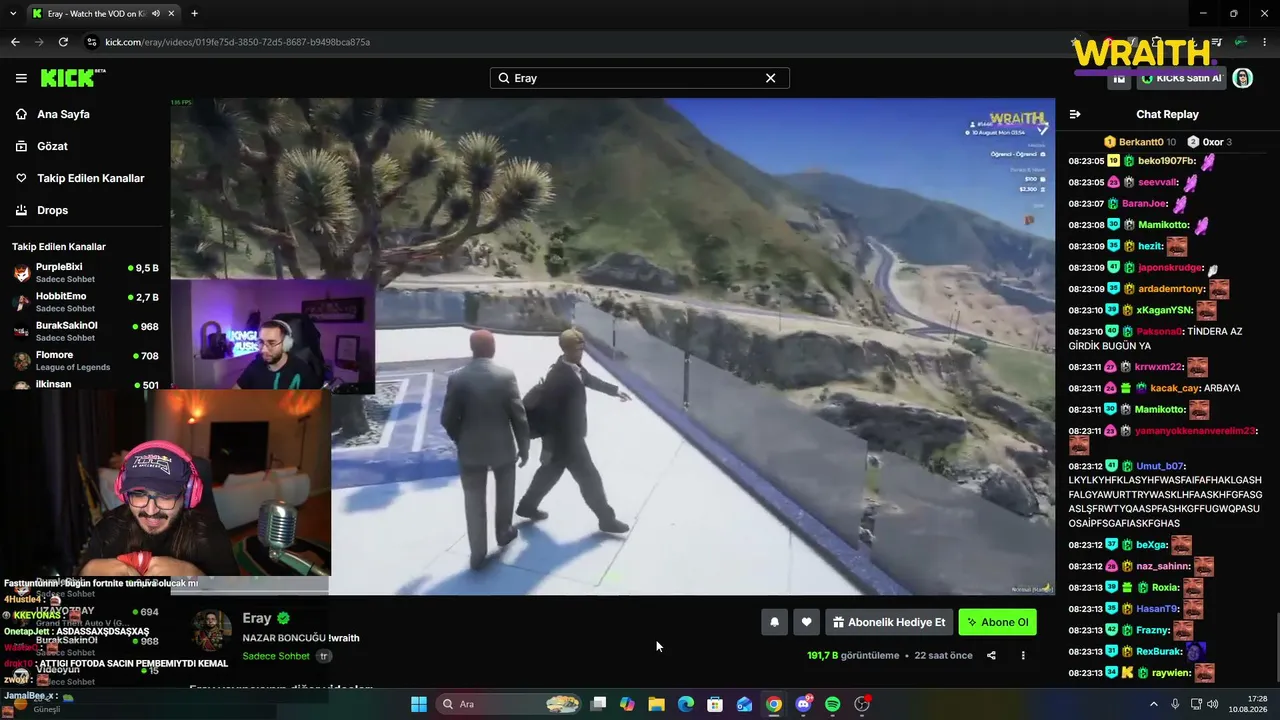Open Copilot from the taskbar
1280x720 pixels.
(x=627, y=704)
